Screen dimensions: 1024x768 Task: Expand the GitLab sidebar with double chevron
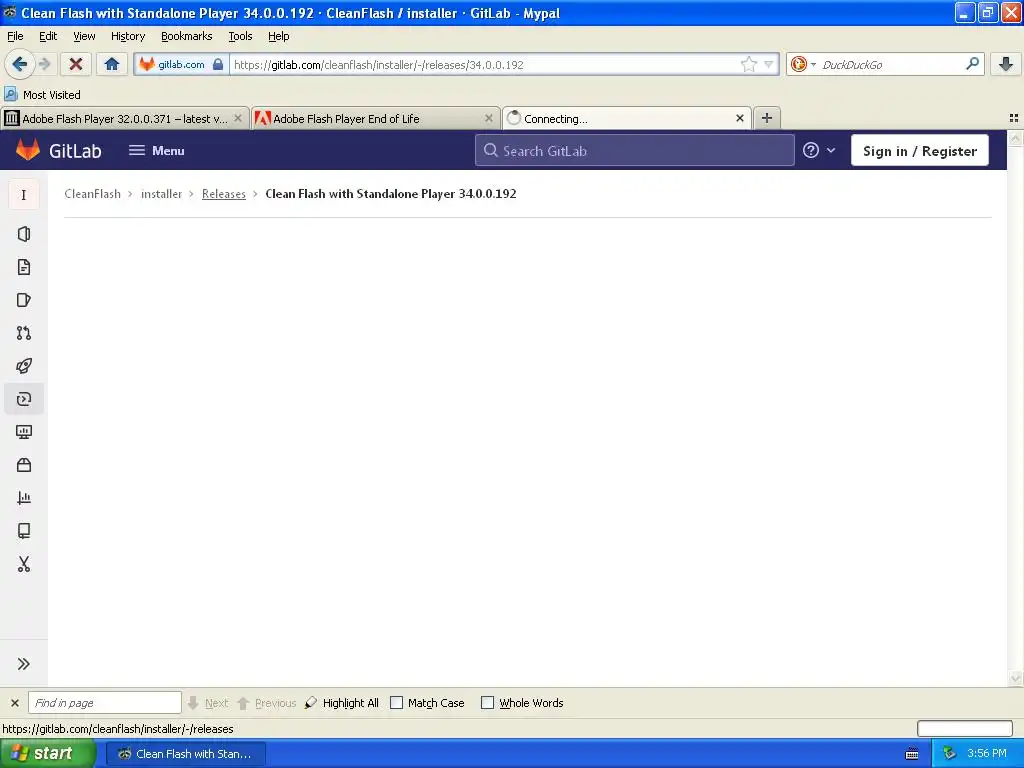[x=24, y=664]
